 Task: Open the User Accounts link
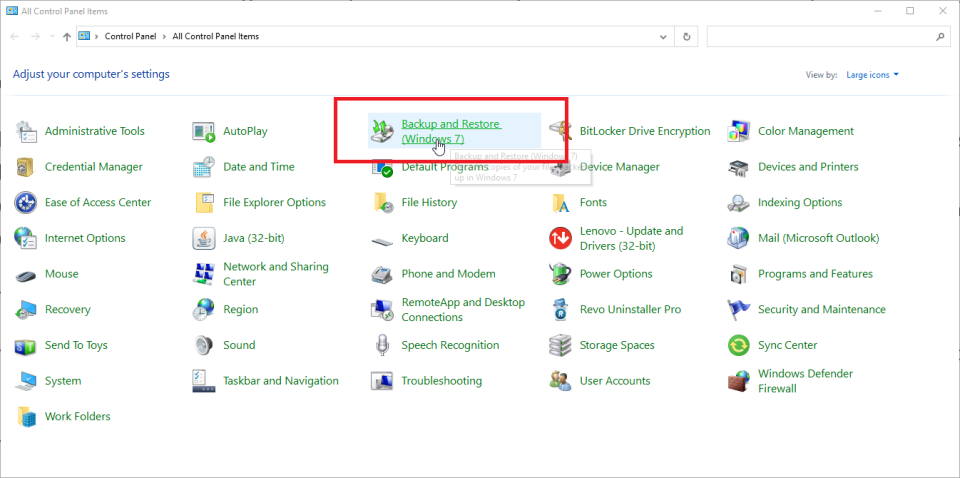(x=615, y=381)
